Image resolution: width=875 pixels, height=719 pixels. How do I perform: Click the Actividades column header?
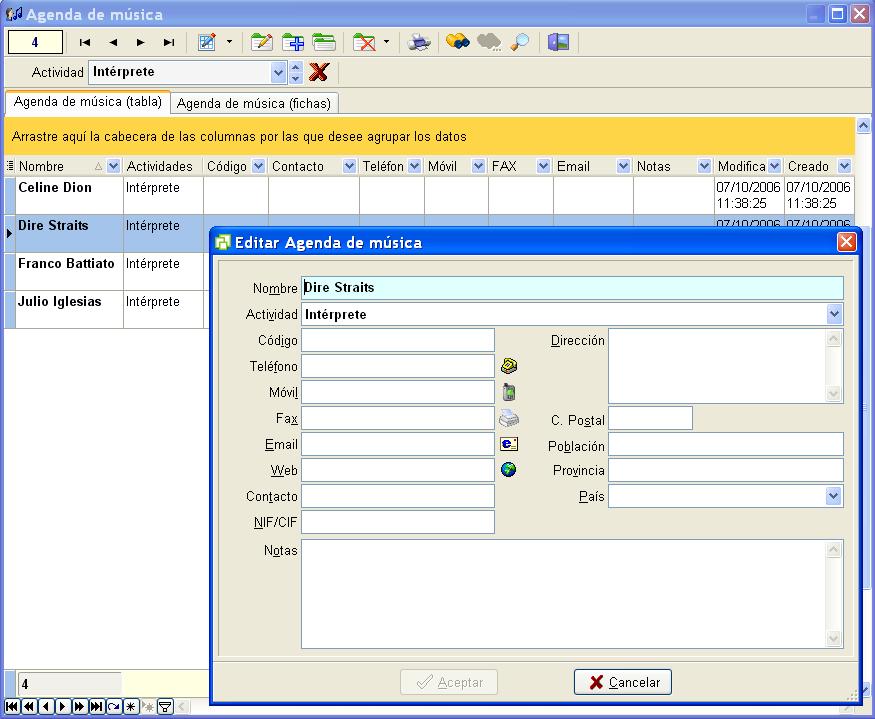click(162, 166)
